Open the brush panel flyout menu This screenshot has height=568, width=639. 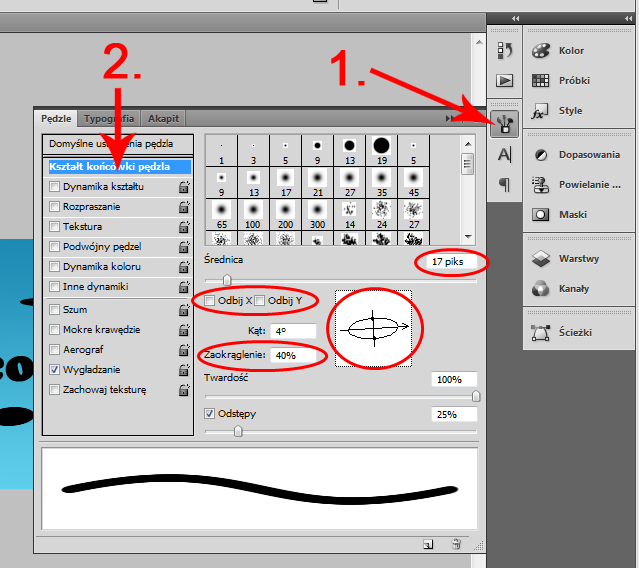point(452,118)
